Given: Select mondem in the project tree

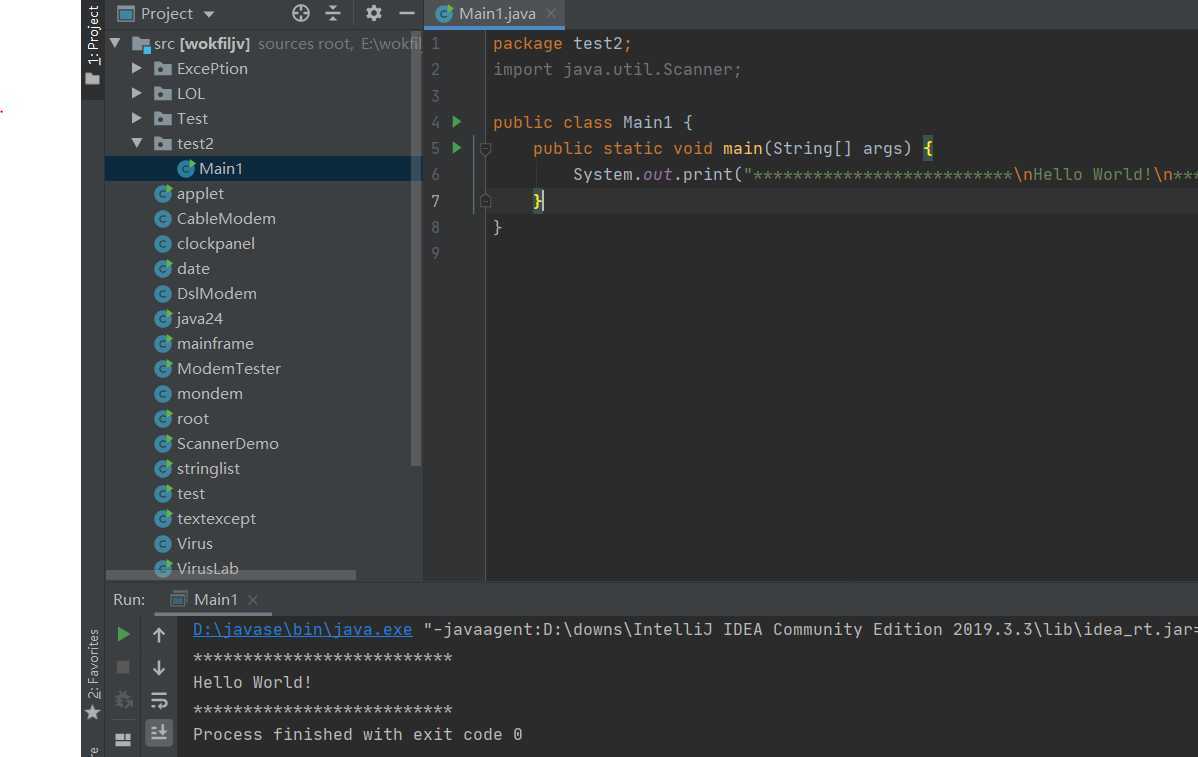Looking at the screenshot, I should click(209, 393).
